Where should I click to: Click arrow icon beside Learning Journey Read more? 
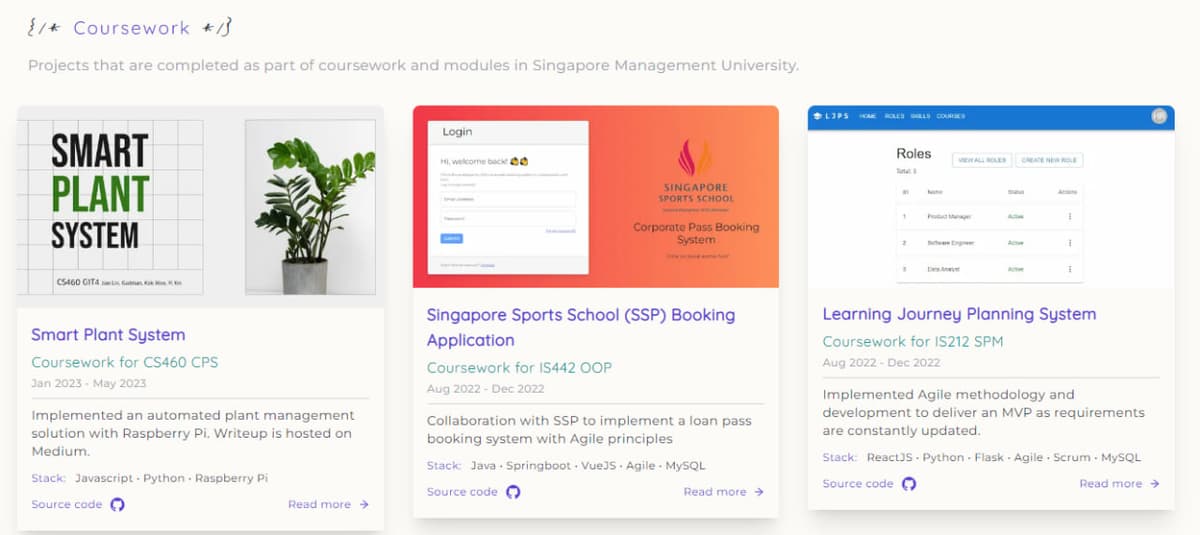(x=1155, y=484)
